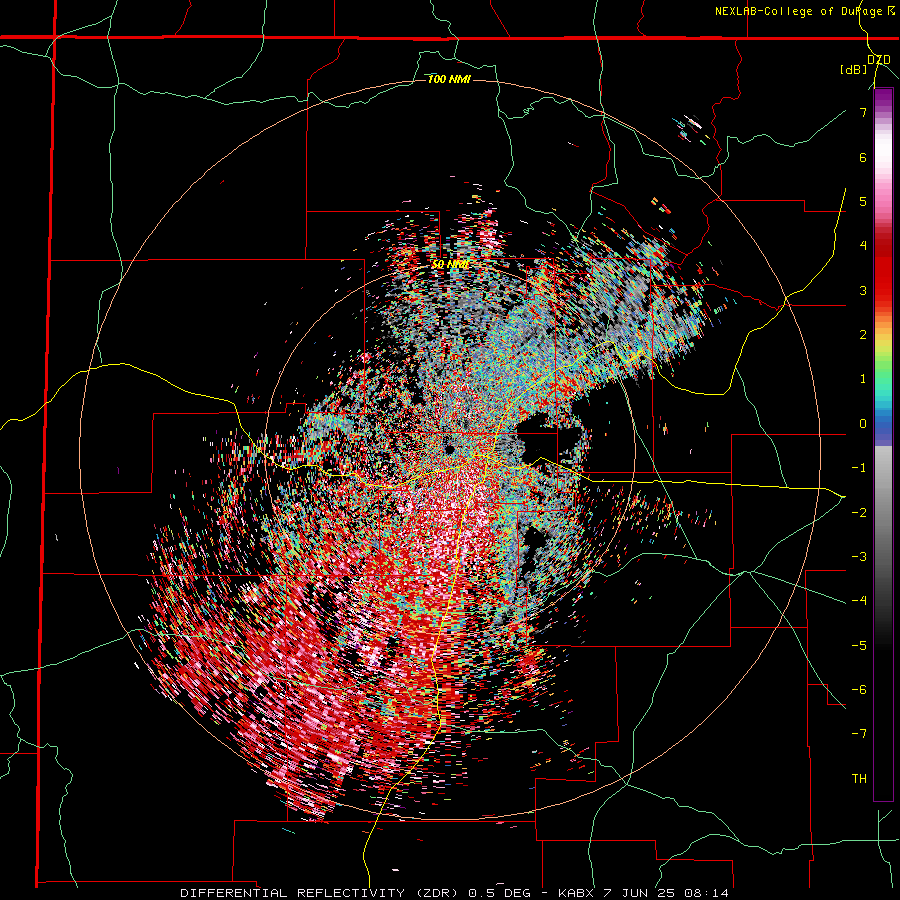Click the -1 tick label on colorbar

(859, 468)
